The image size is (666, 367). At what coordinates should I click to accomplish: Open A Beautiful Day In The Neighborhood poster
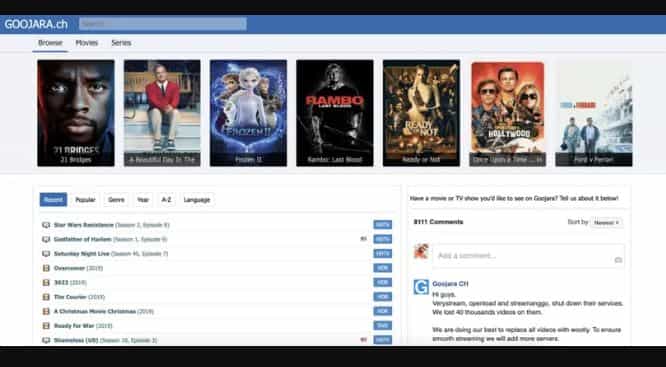coord(162,113)
